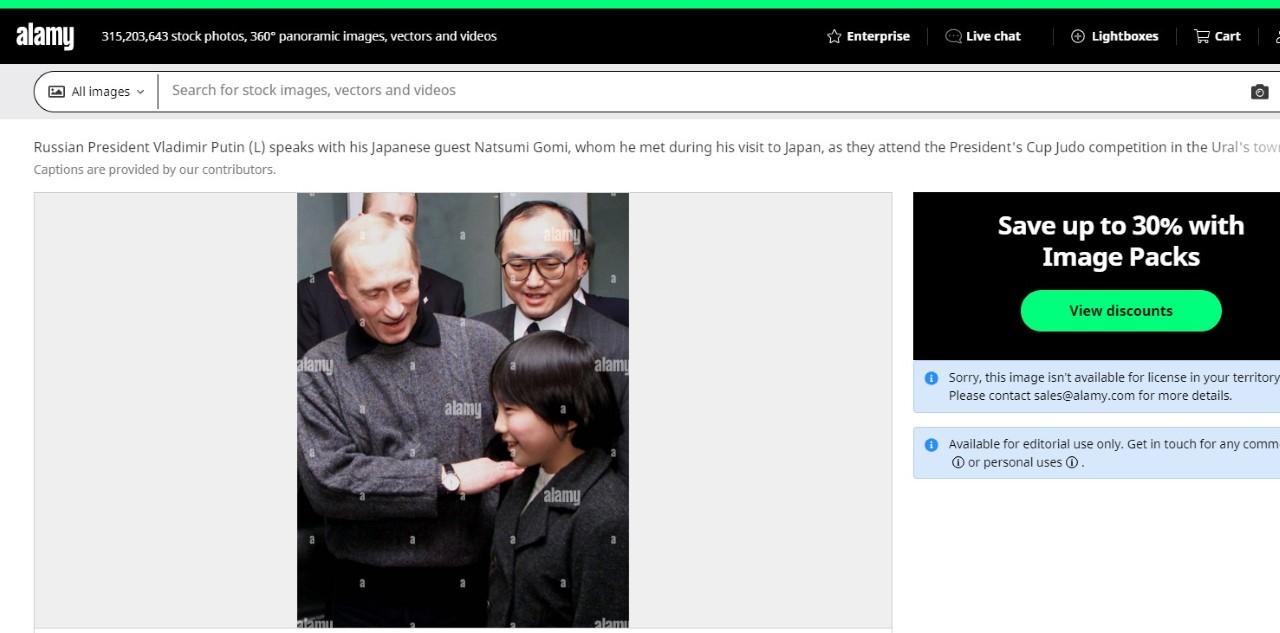Click the main Putin judo stock photo

click(462, 409)
